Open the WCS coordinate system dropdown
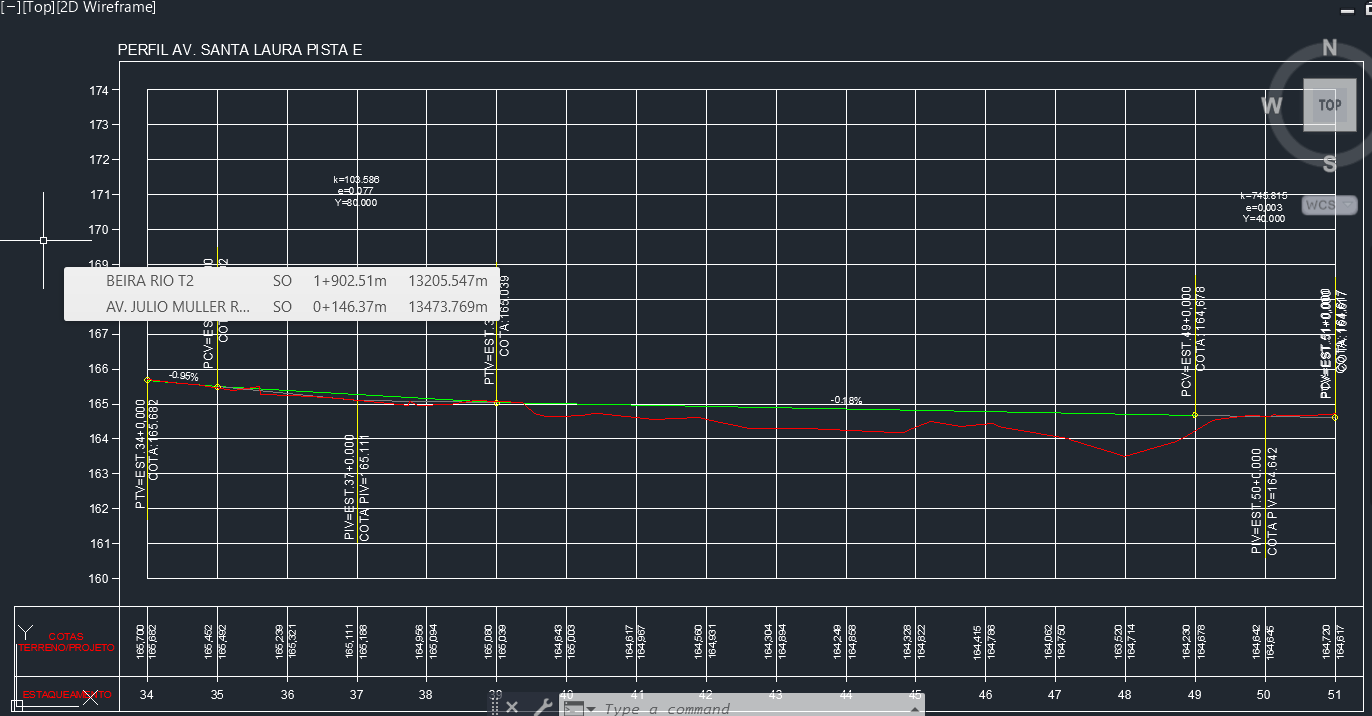 pos(1328,205)
